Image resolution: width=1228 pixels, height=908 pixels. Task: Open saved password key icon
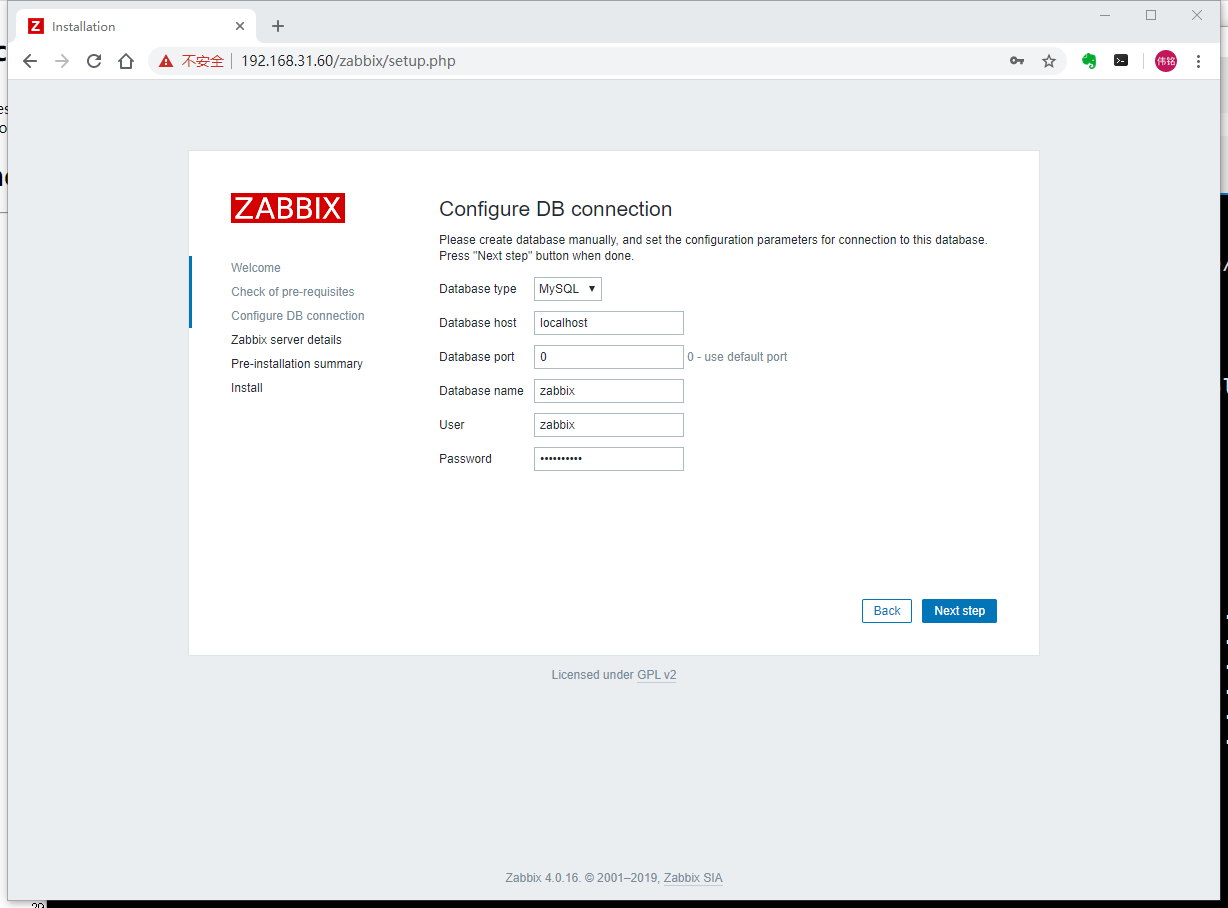click(x=1017, y=61)
